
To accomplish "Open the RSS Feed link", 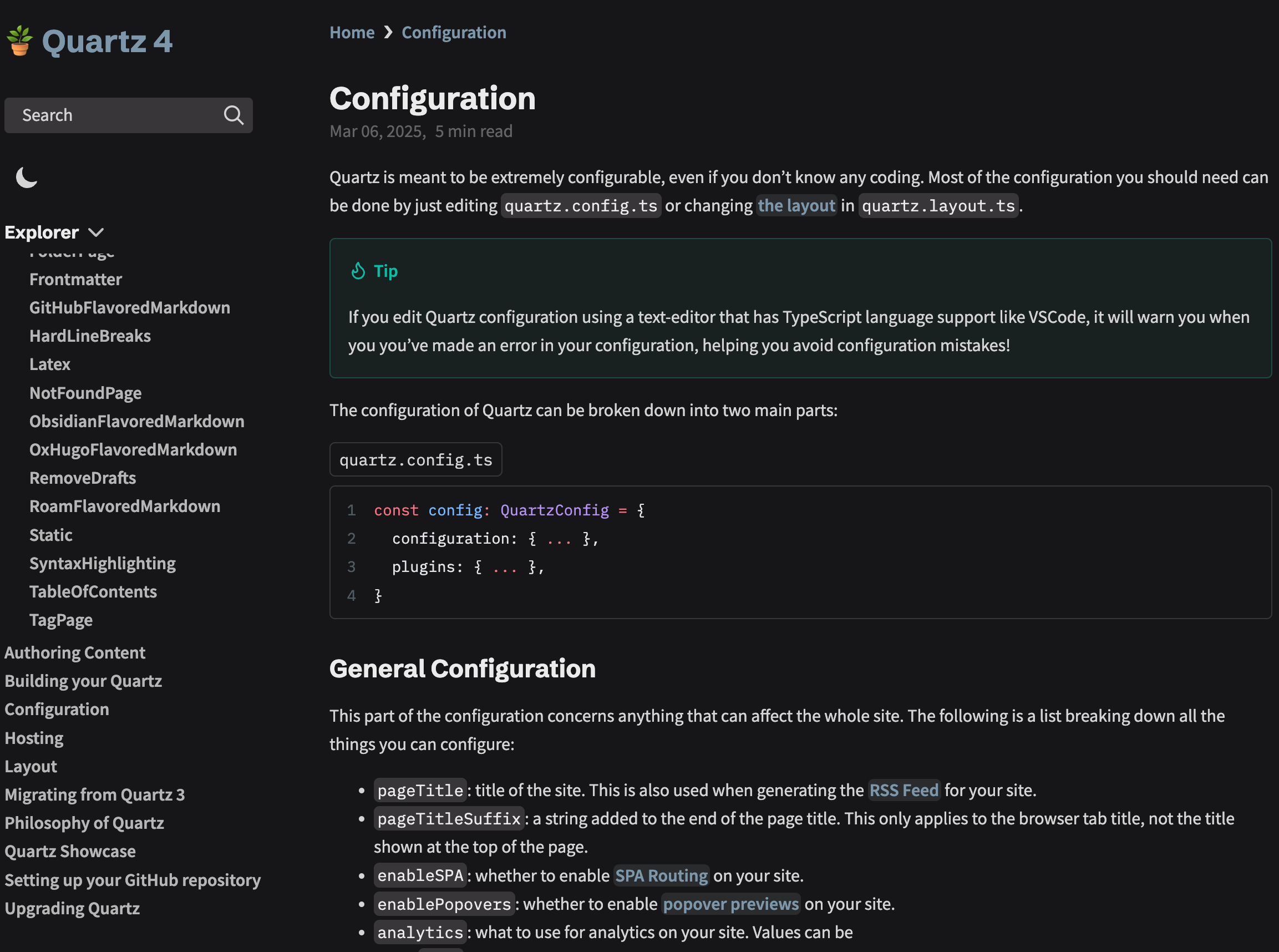I will click(x=904, y=790).
